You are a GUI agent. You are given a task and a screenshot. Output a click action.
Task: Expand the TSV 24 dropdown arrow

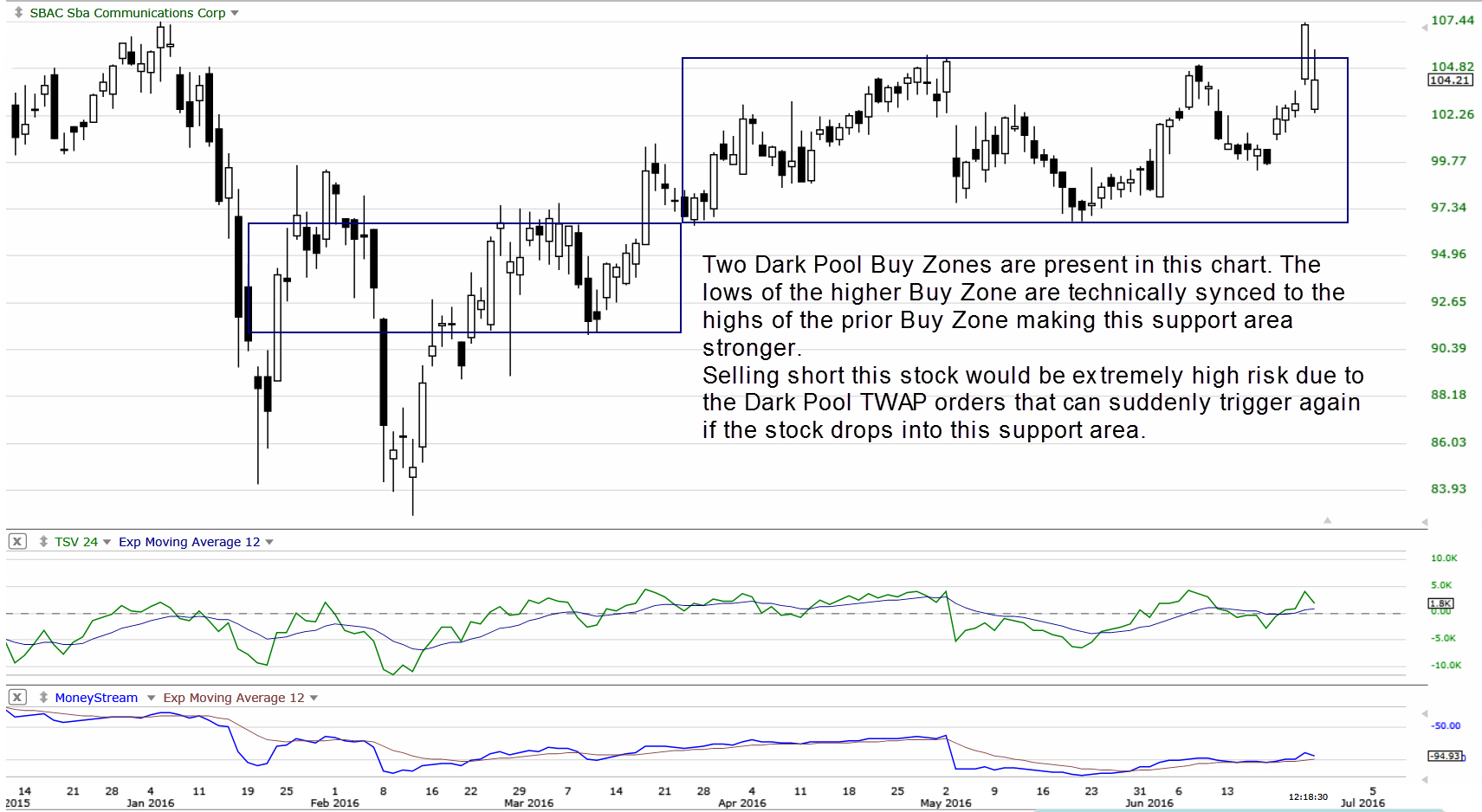coord(107,542)
